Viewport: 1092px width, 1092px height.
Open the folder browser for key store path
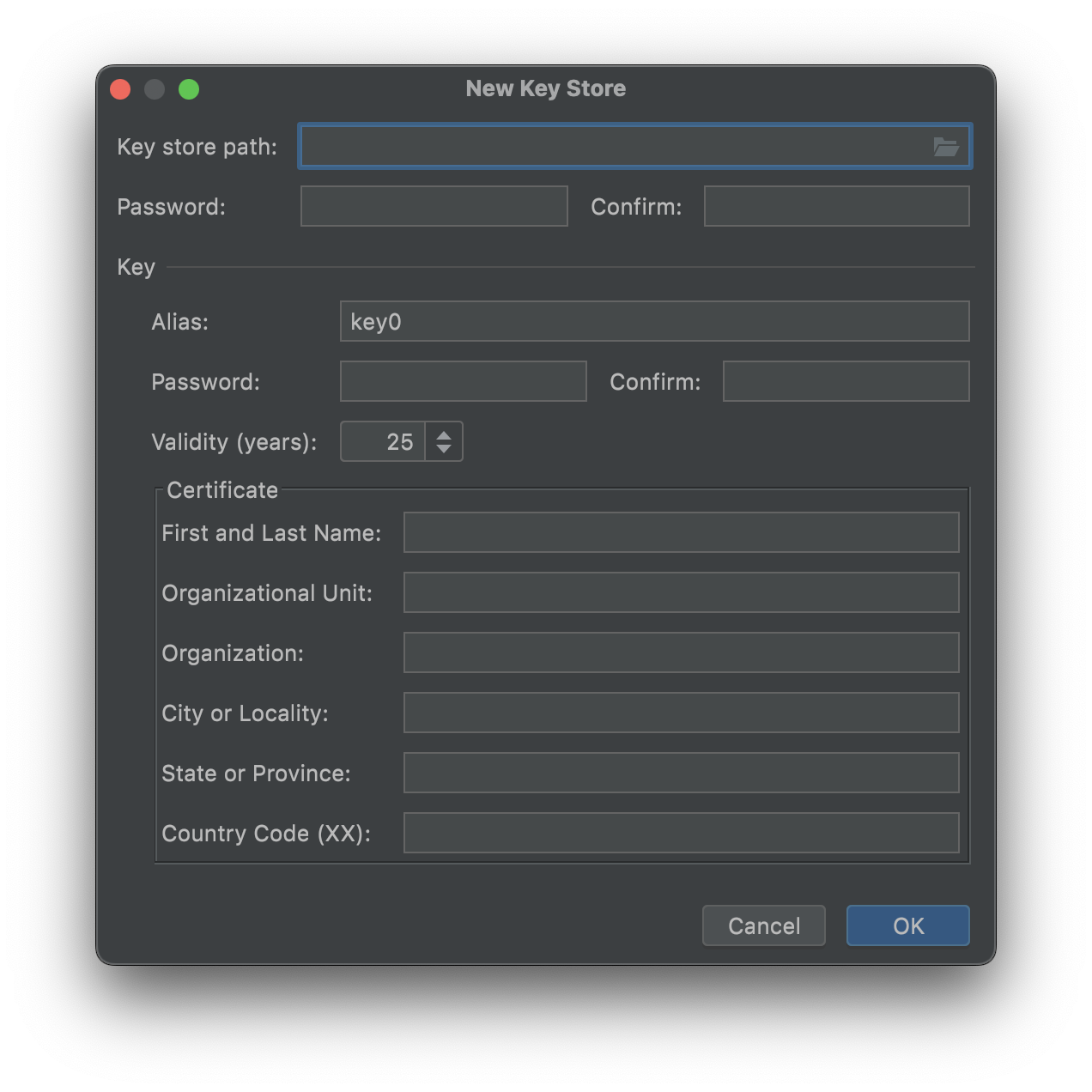[946, 147]
